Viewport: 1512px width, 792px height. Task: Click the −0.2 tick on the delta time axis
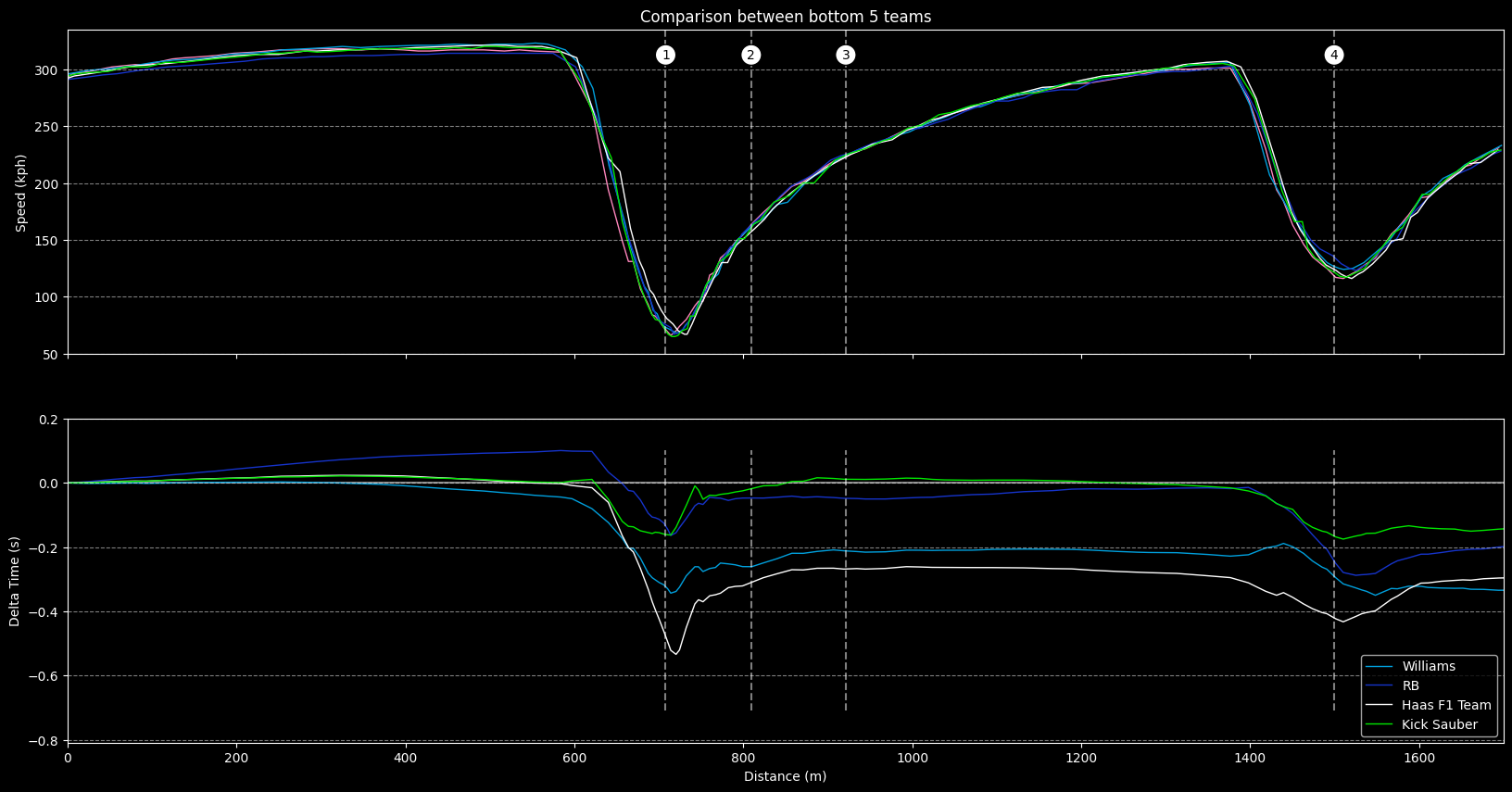coord(44,548)
